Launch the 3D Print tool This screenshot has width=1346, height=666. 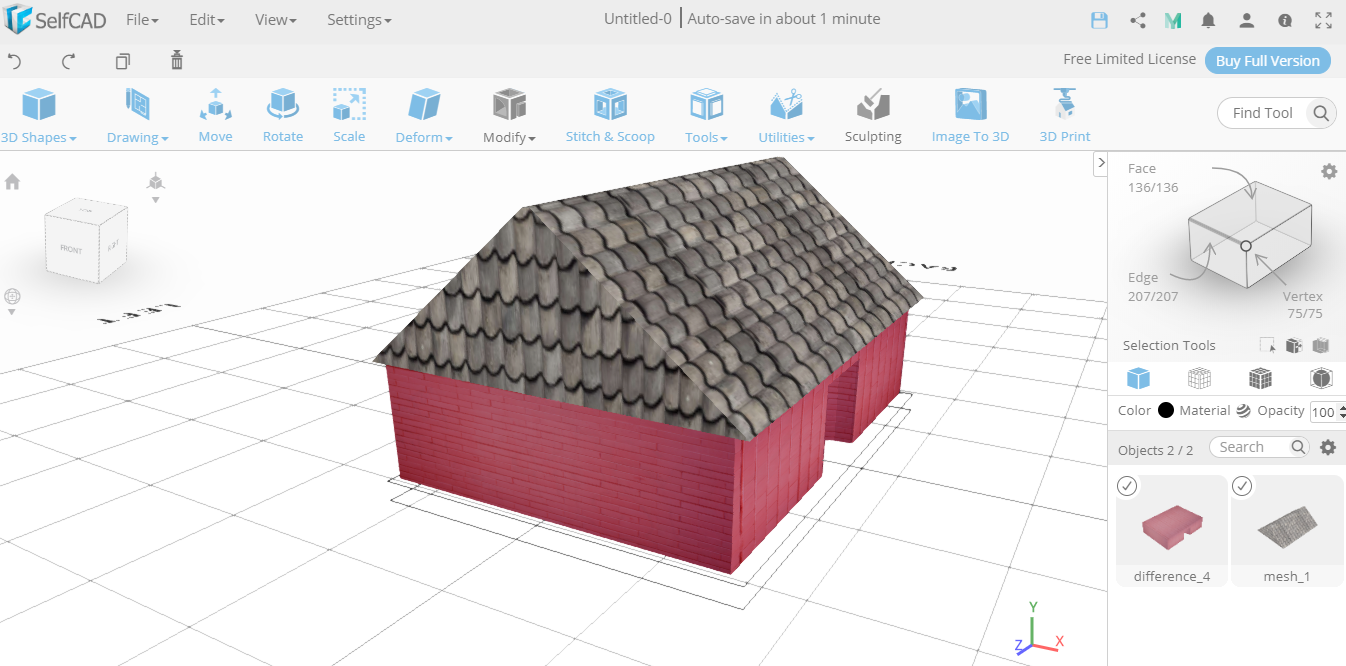pyautogui.click(x=1065, y=116)
